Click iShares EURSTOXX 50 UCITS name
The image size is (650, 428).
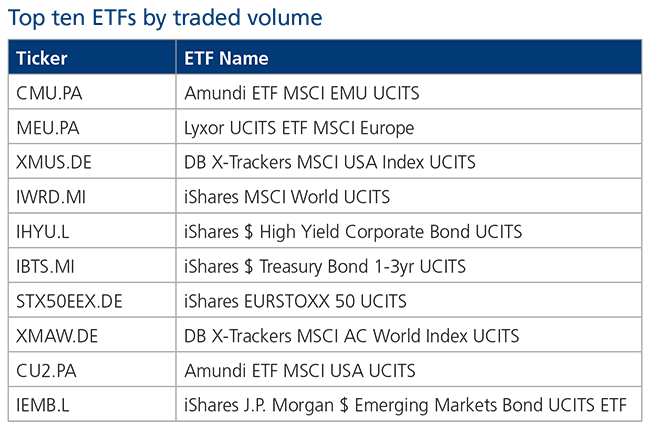(296, 301)
